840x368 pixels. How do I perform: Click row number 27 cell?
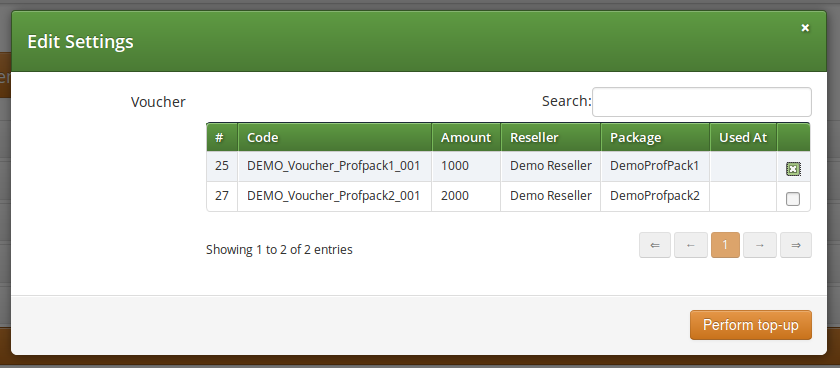222,196
